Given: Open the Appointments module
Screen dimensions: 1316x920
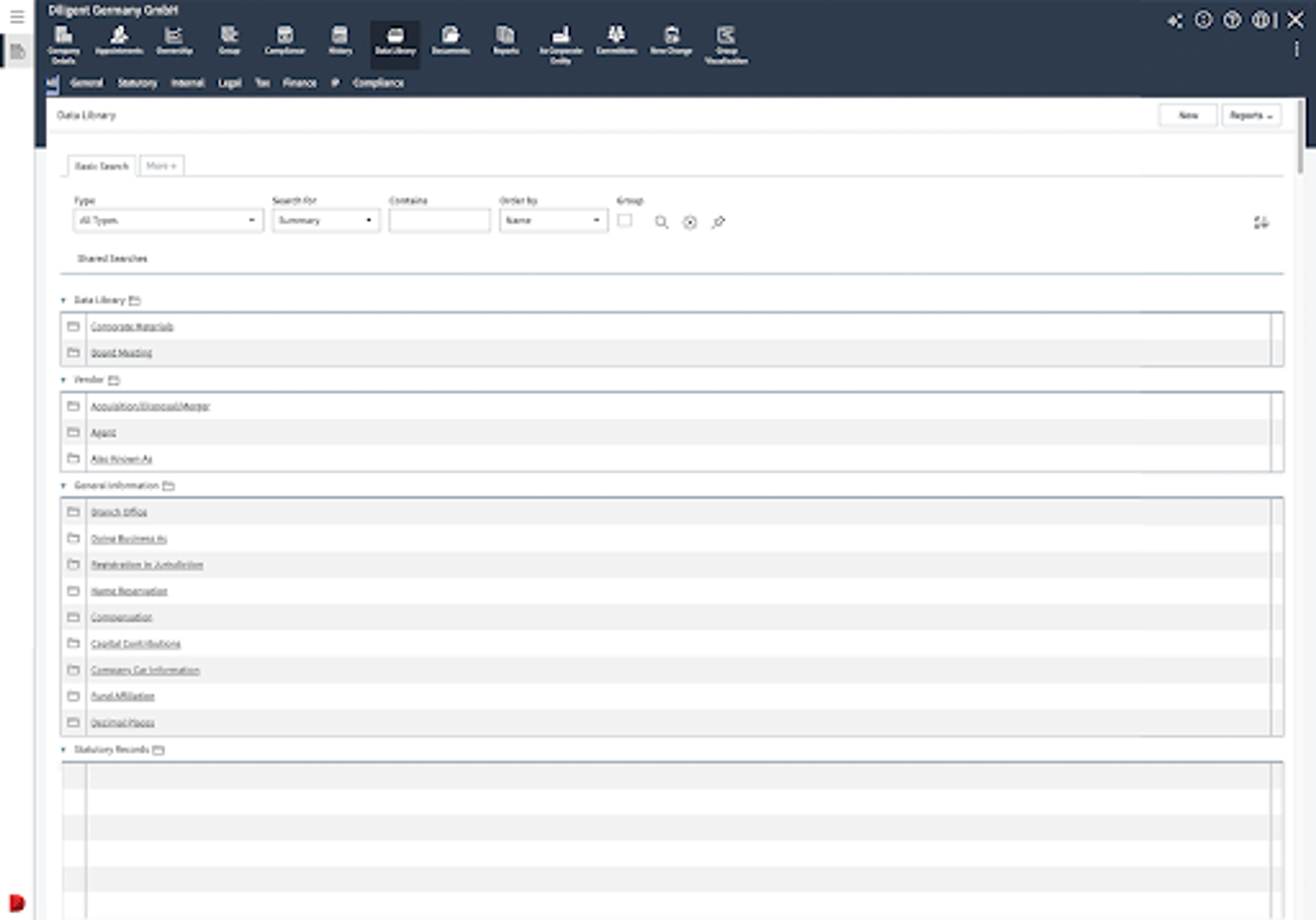Looking at the screenshot, I should coord(119,40).
